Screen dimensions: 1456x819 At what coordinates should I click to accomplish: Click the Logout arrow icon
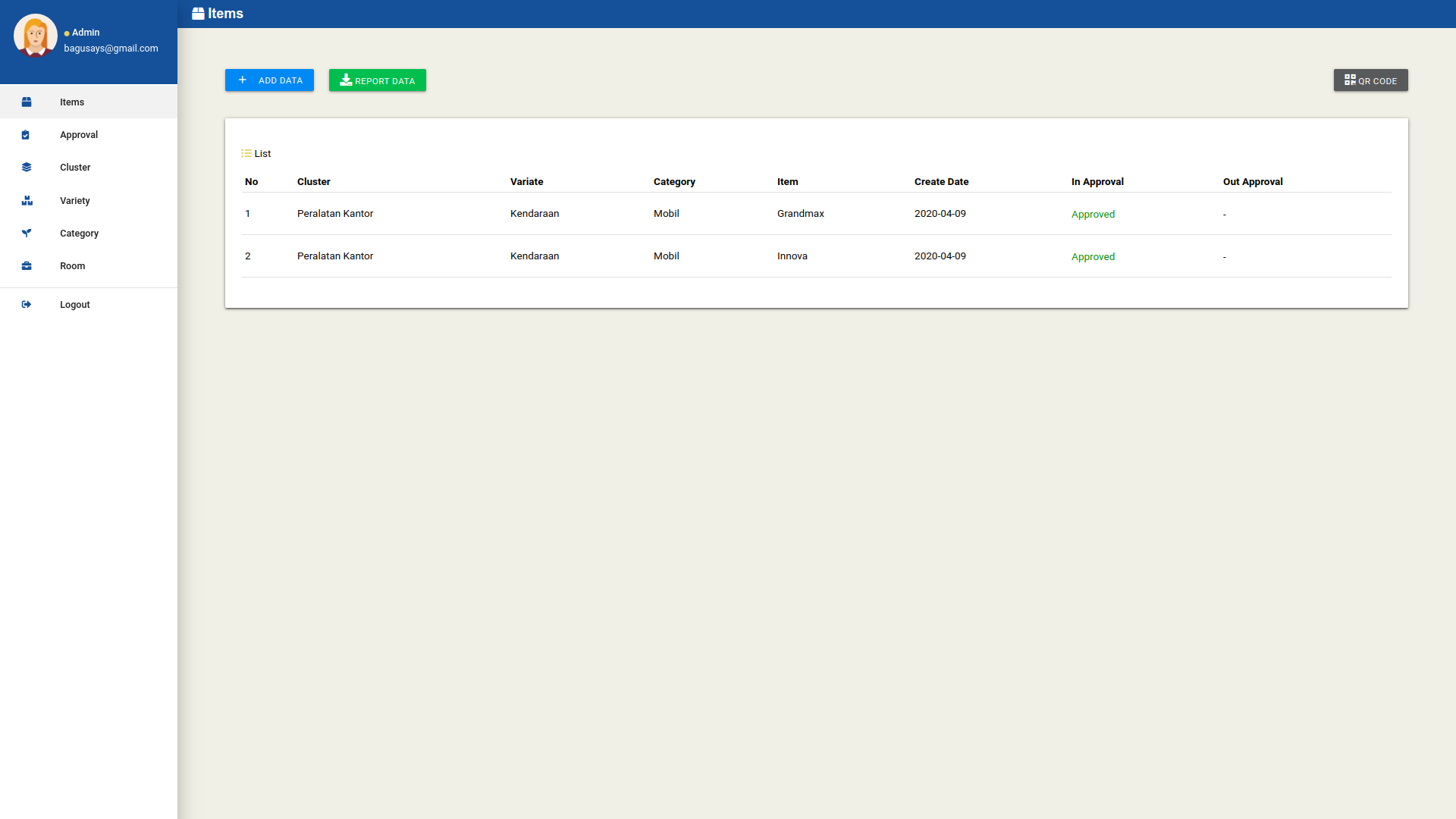click(x=27, y=305)
